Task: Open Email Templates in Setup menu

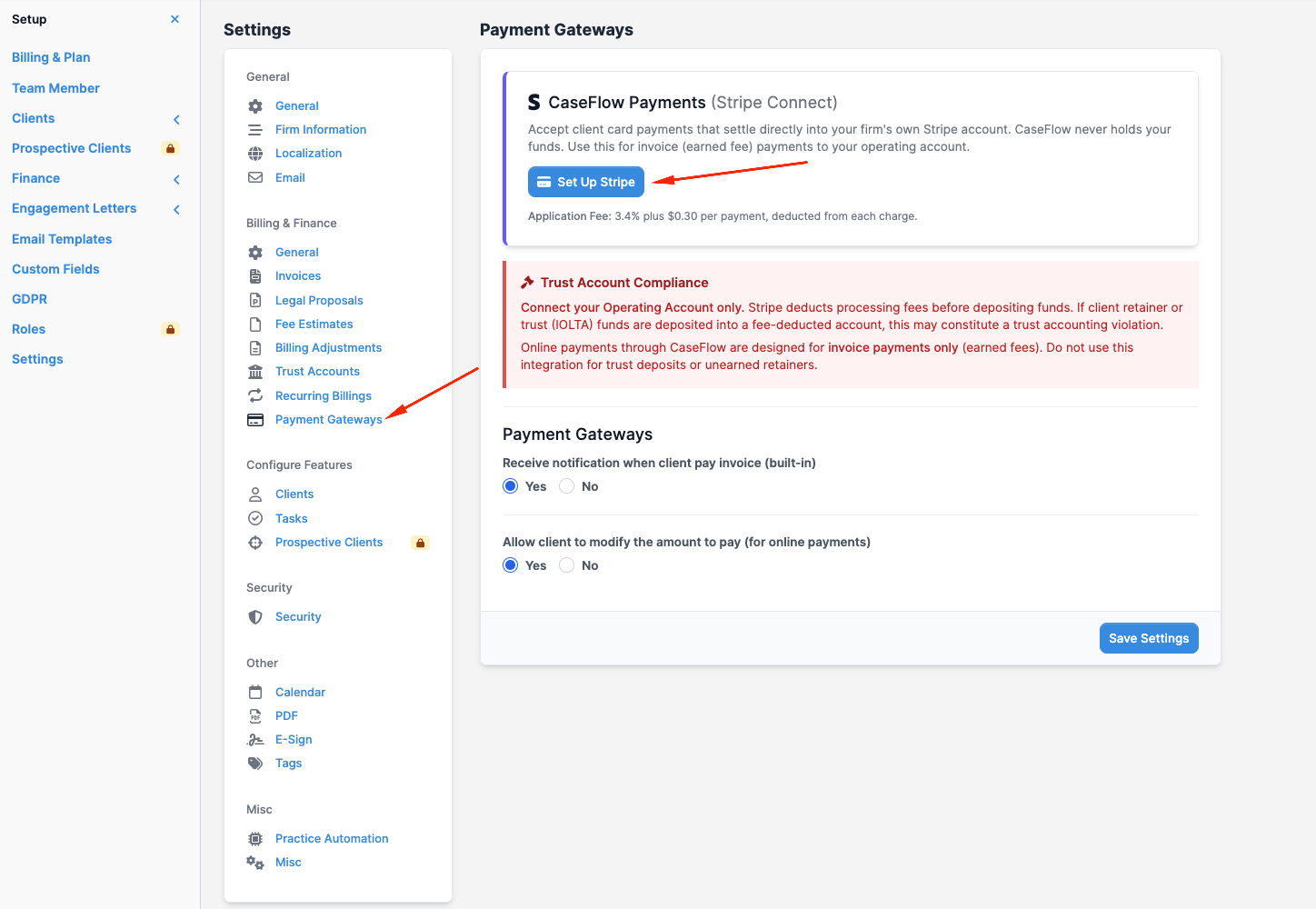Action: [x=62, y=239]
